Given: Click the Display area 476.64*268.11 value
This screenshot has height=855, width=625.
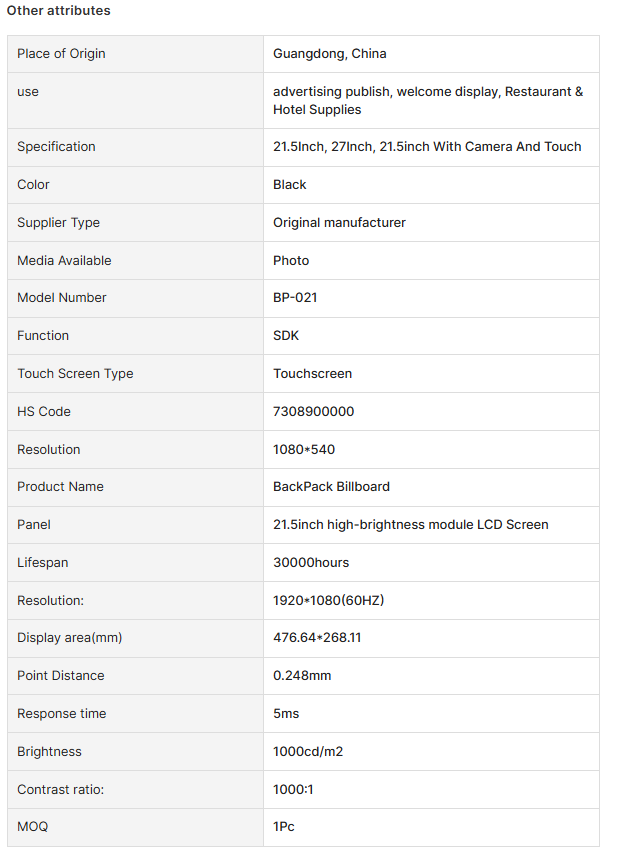Looking at the screenshot, I should (x=317, y=637).
